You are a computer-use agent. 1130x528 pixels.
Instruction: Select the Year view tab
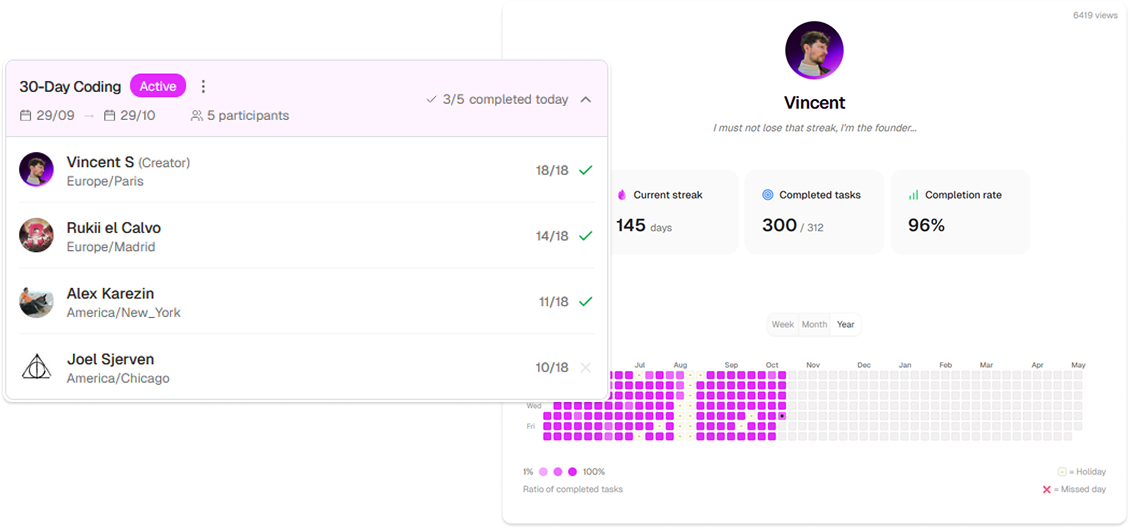tap(846, 325)
